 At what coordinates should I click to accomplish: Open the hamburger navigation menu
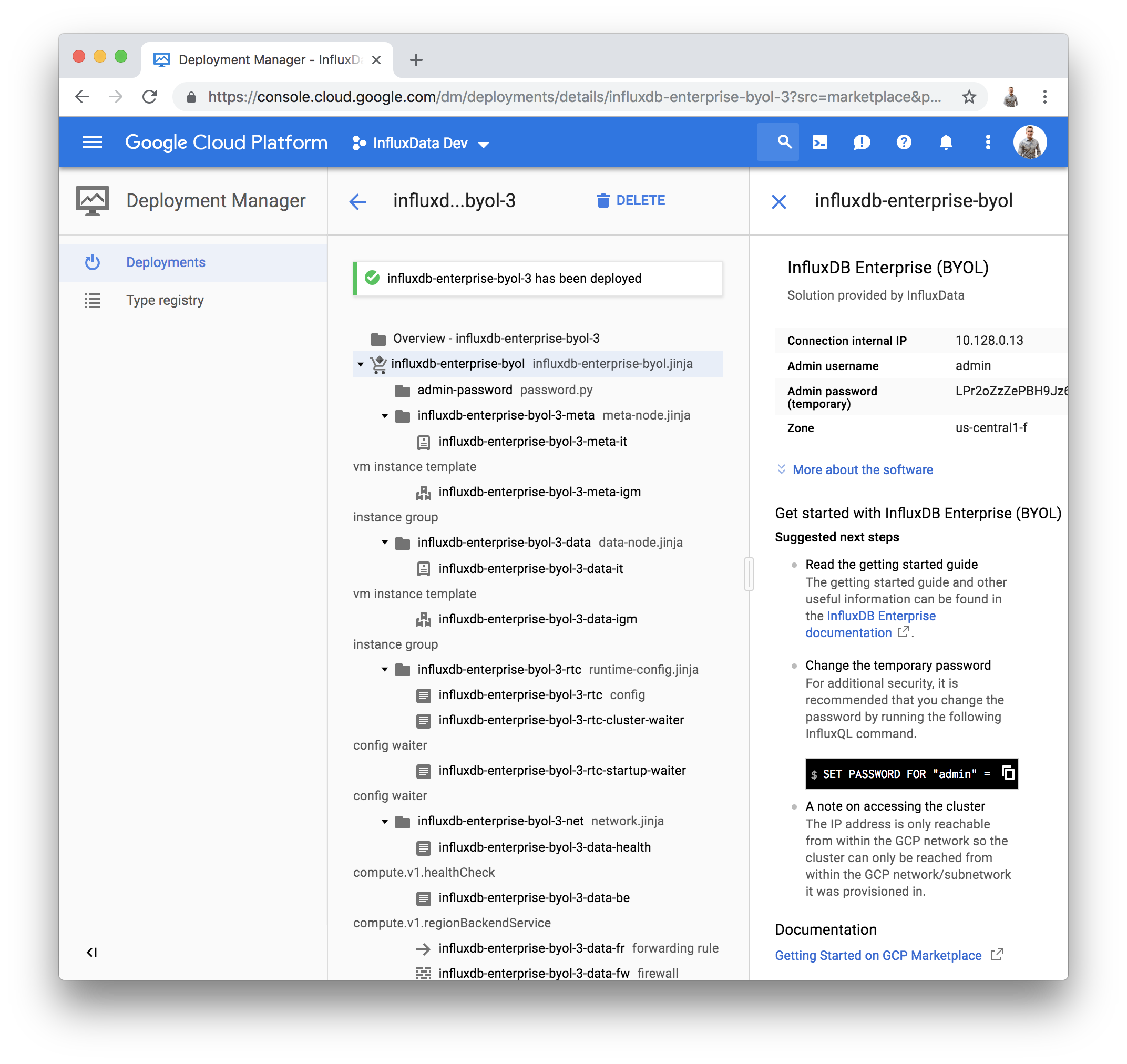click(93, 142)
